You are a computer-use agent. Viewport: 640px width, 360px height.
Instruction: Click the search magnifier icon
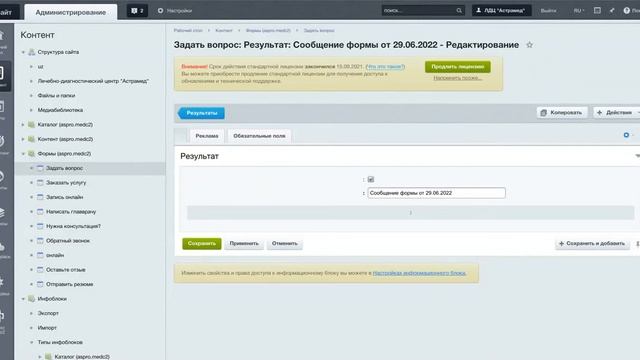(459, 11)
